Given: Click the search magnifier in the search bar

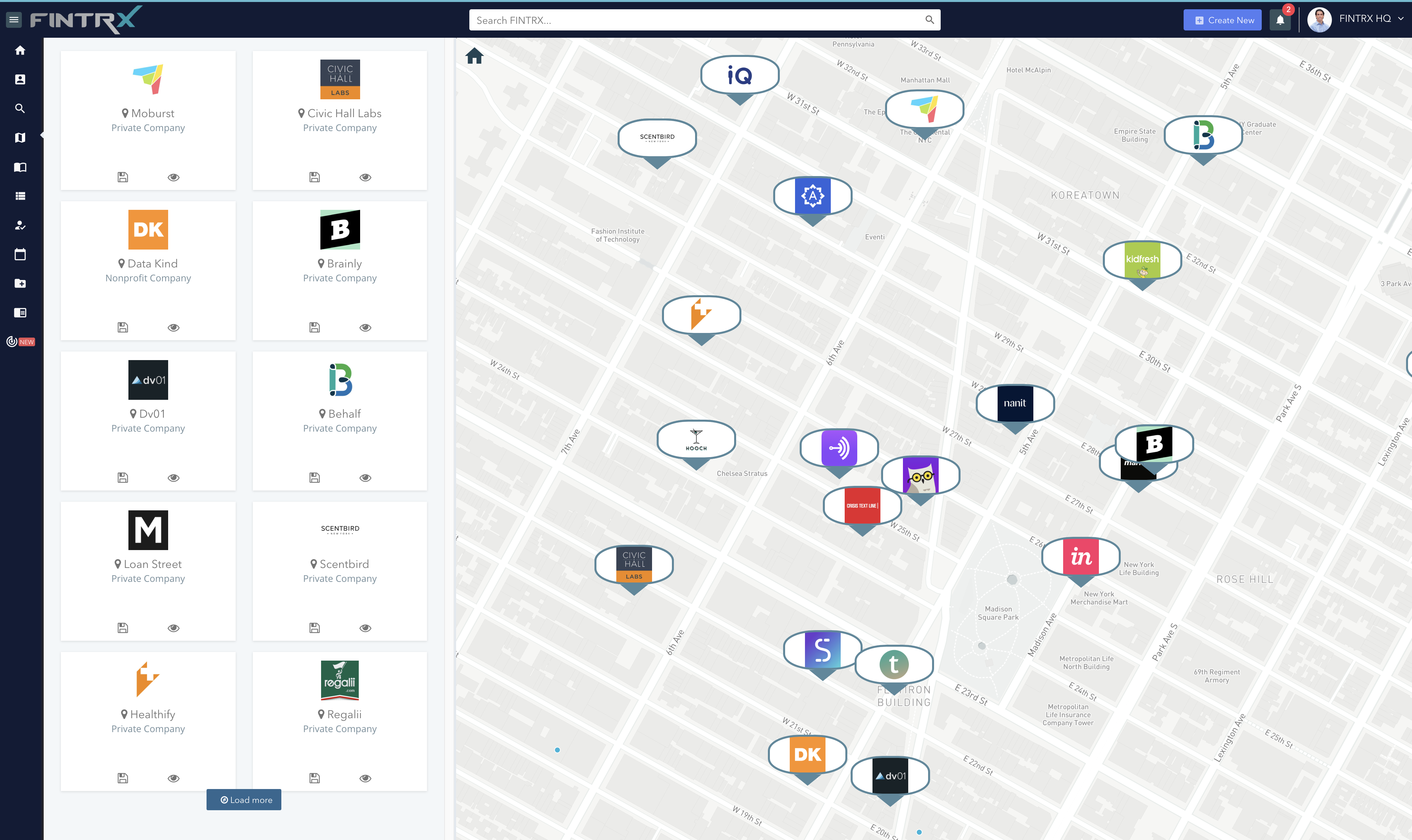Looking at the screenshot, I should coord(929,20).
